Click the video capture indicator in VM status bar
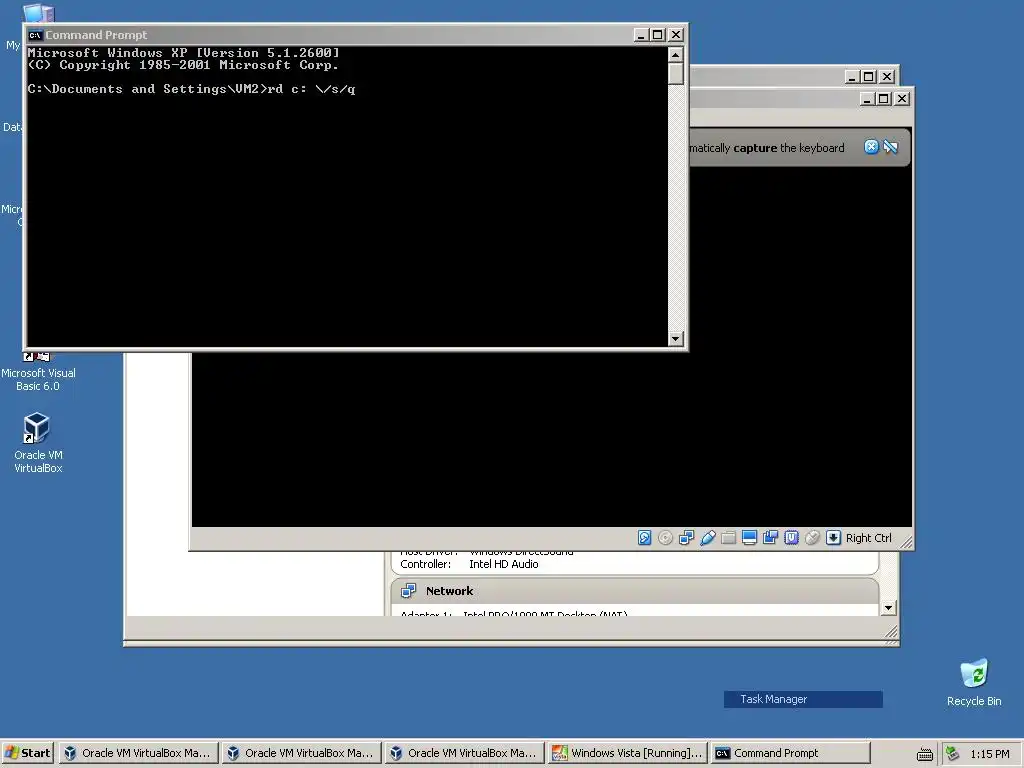 (x=770, y=537)
